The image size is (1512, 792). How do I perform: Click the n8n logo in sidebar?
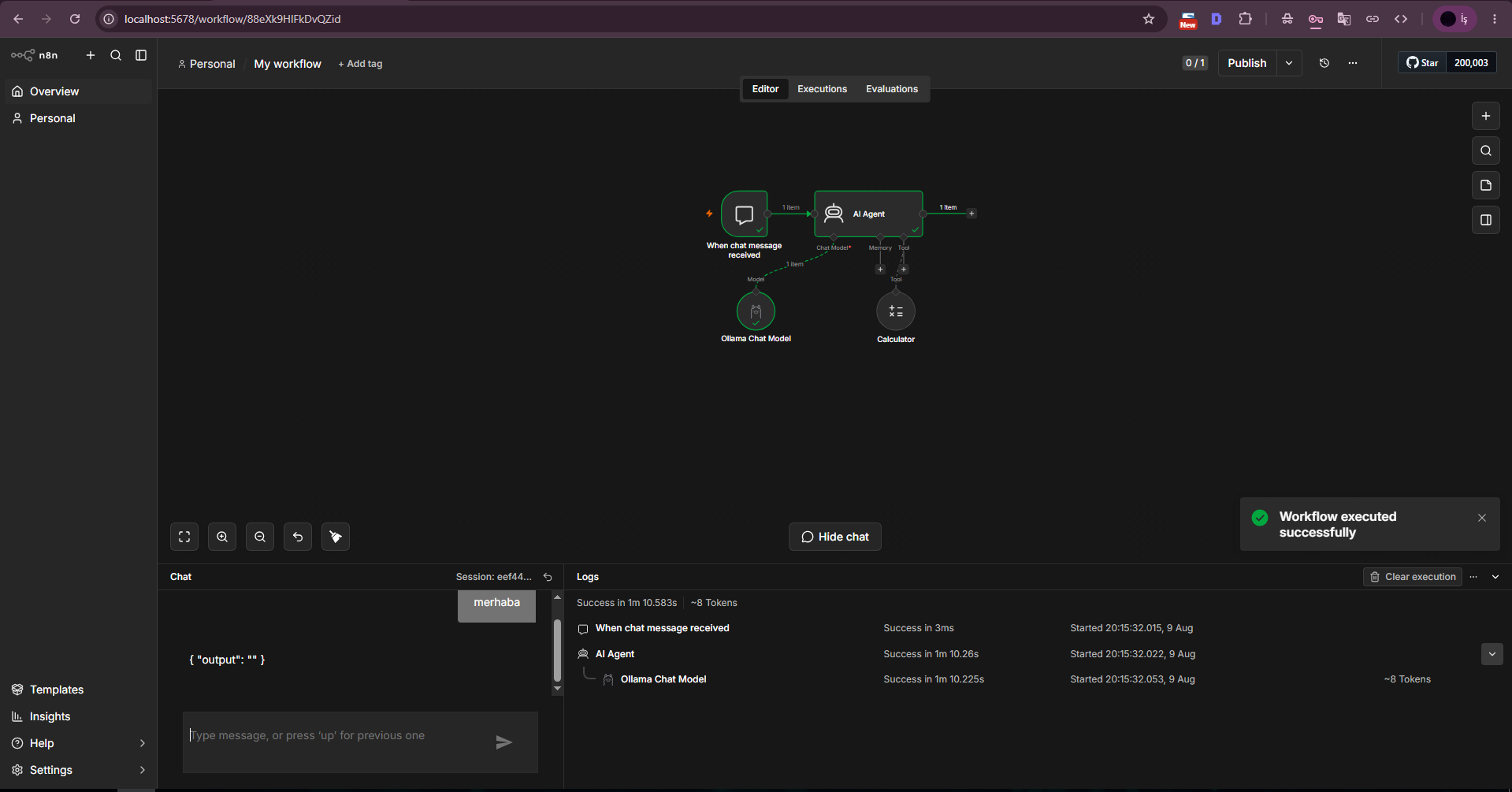pos(34,55)
